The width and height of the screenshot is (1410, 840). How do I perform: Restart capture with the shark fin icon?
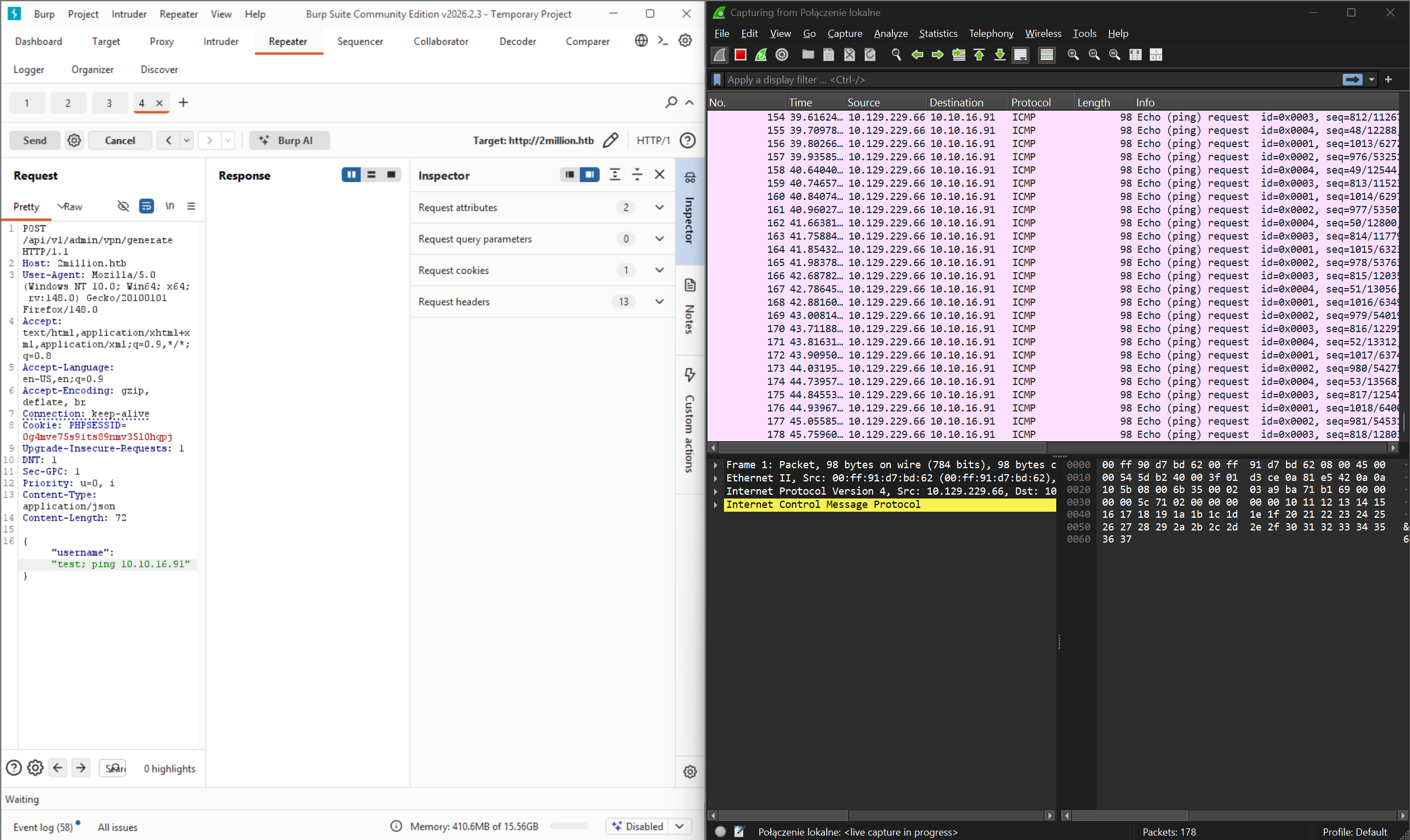[761, 55]
